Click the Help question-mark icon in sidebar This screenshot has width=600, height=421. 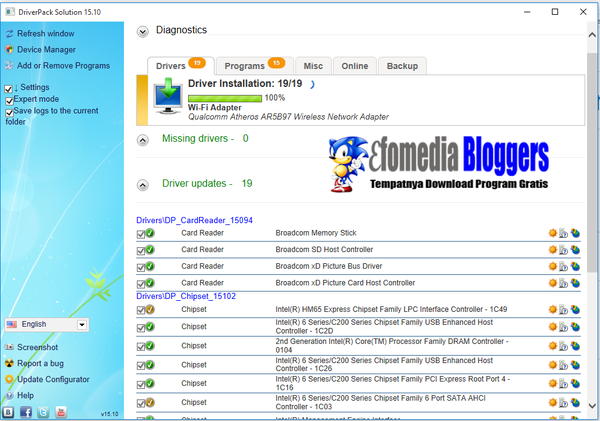(x=9, y=395)
